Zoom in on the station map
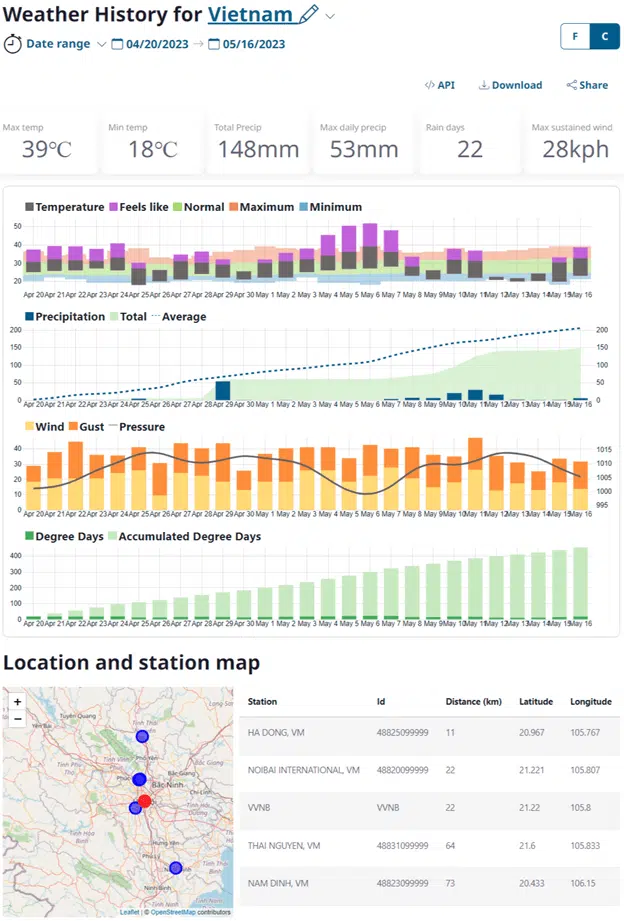Viewport: 624px width, 921px height. click(x=17, y=702)
